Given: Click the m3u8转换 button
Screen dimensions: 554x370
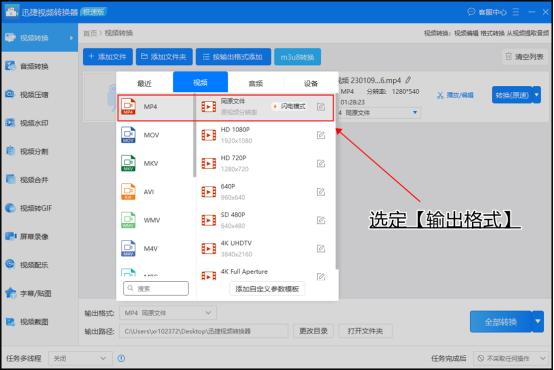Looking at the screenshot, I should coord(297,57).
